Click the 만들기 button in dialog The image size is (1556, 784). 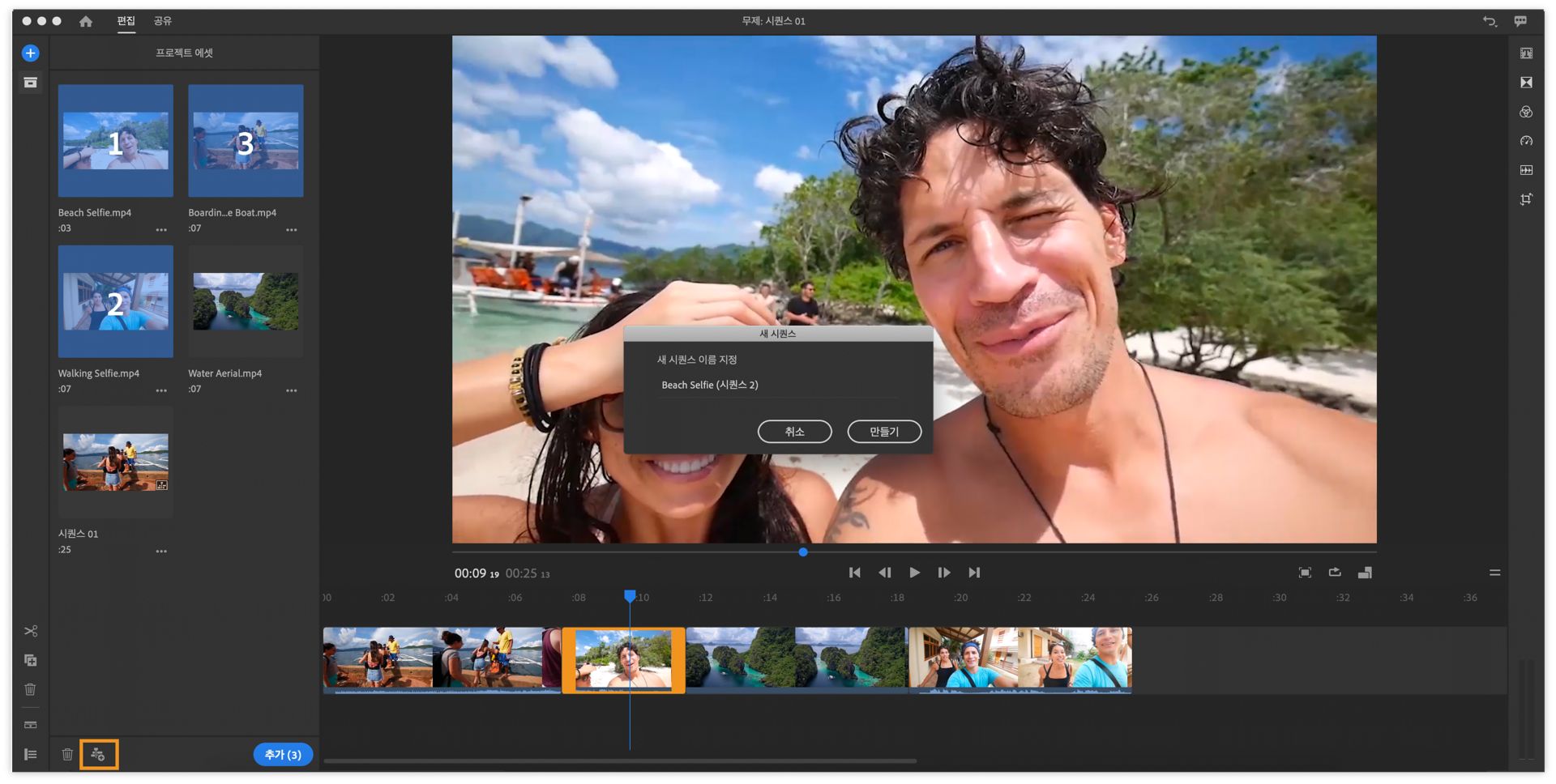pyautogui.click(x=884, y=432)
